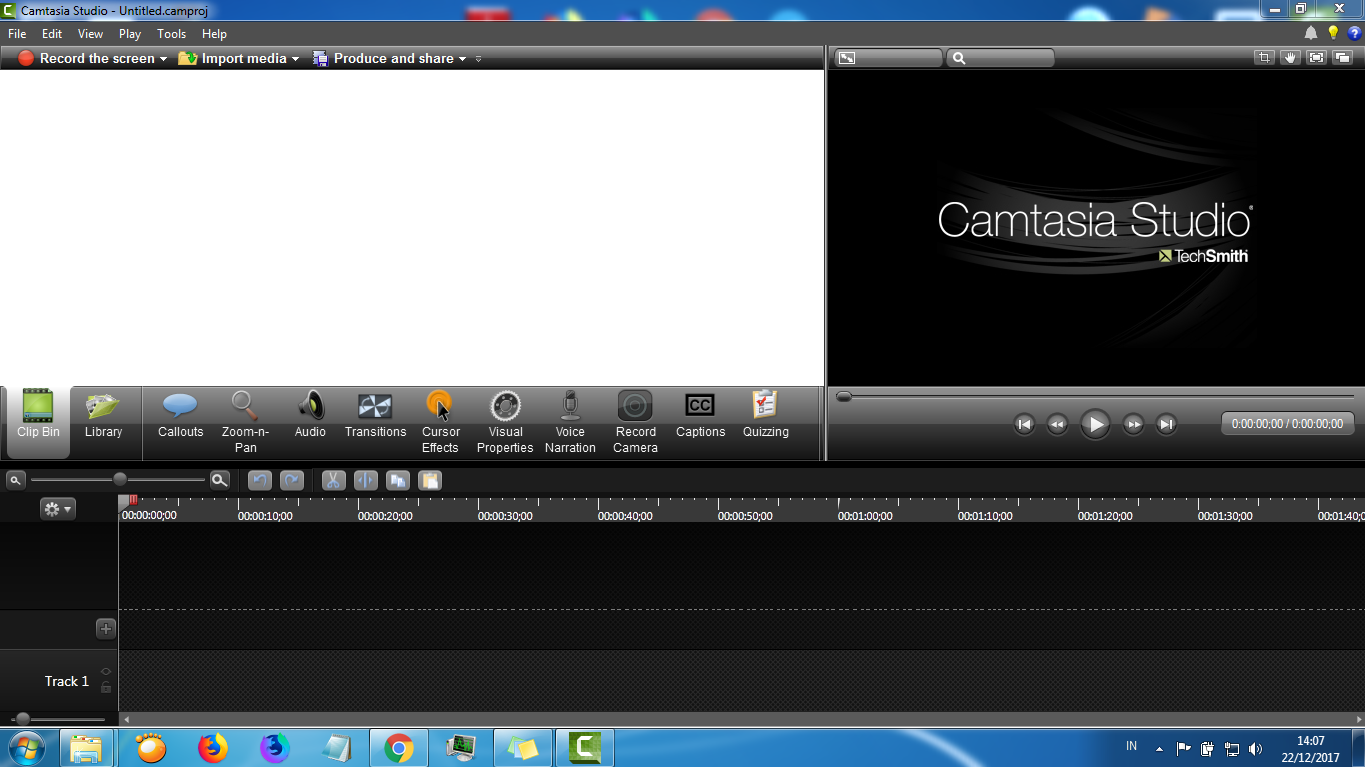Open Record the screen dropdown arrow
The width and height of the screenshot is (1365, 767).
pos(163,59)
